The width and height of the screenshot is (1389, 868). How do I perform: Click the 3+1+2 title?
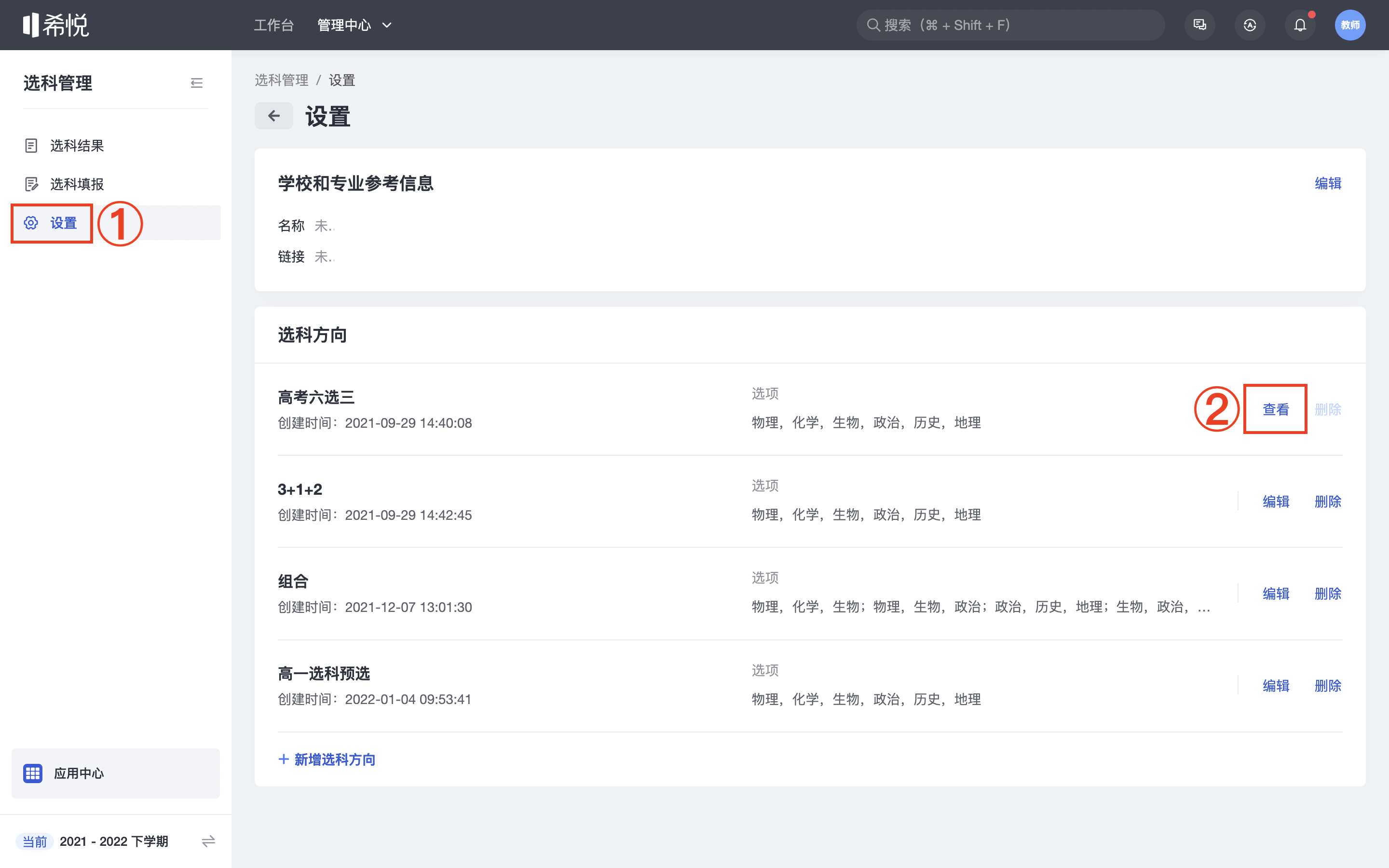(300, 489)
